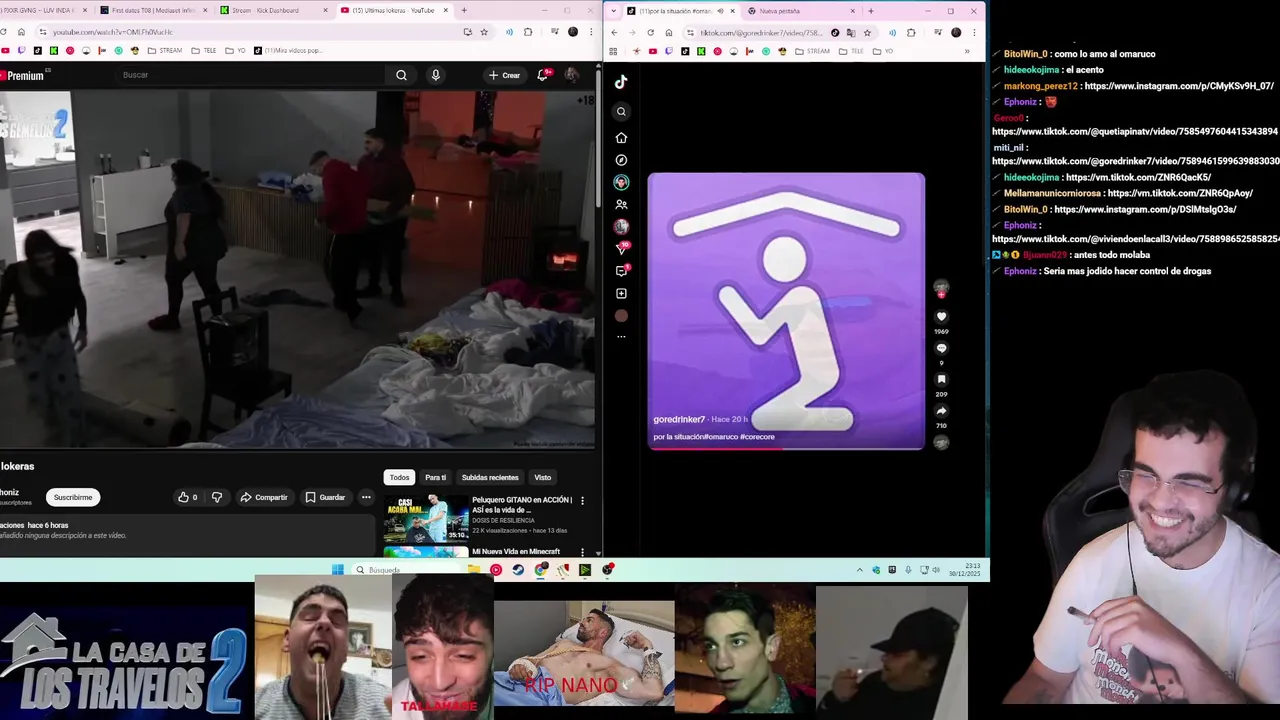Click the YouTube search magnifier button

point(401,75)
